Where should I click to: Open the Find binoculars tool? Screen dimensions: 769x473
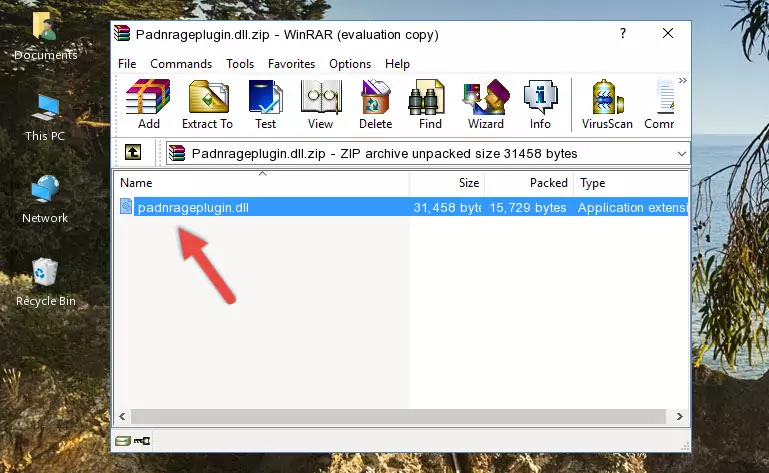(x=430, y=104)
